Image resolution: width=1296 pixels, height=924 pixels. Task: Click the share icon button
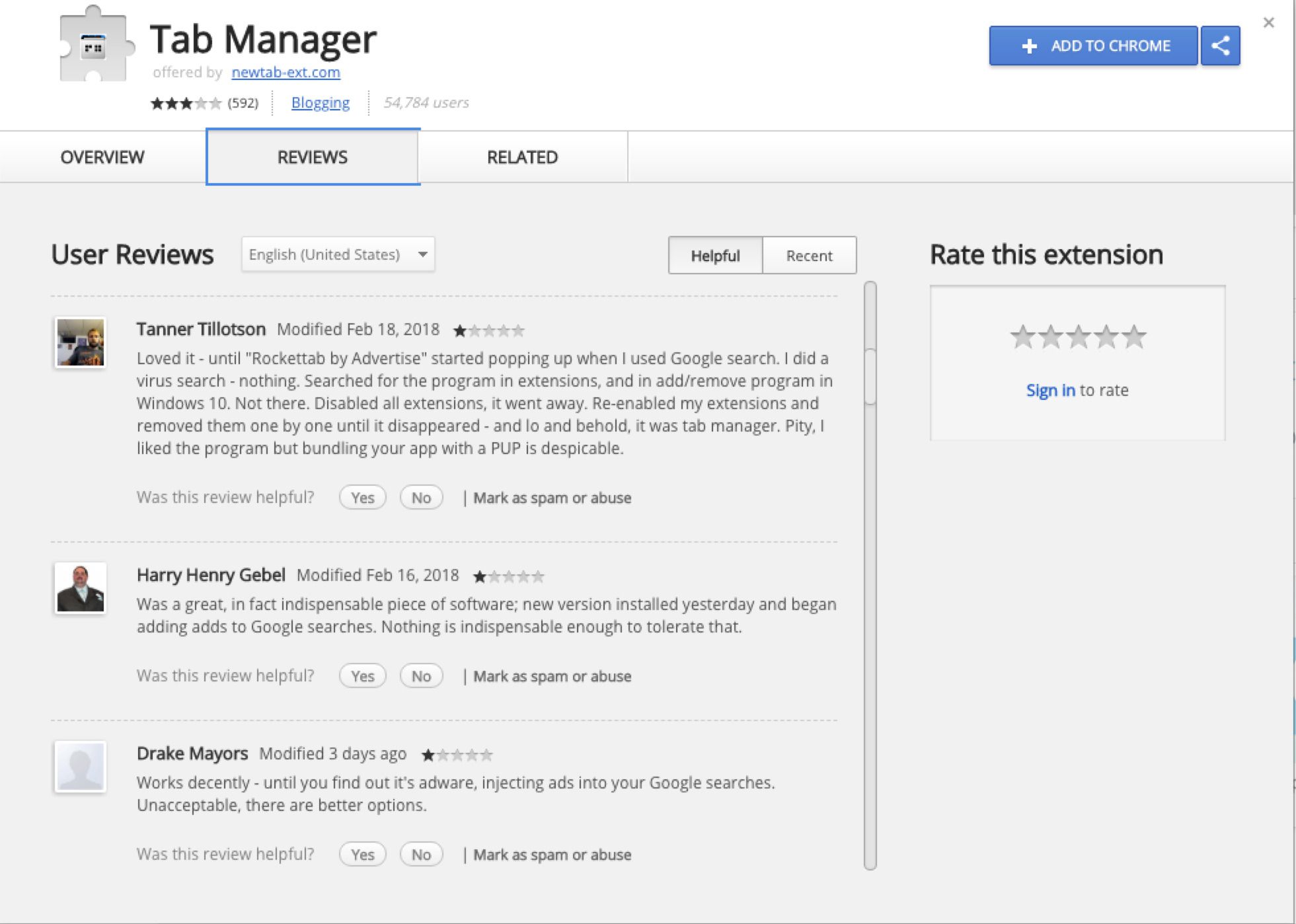click(x=1220, y=46)
